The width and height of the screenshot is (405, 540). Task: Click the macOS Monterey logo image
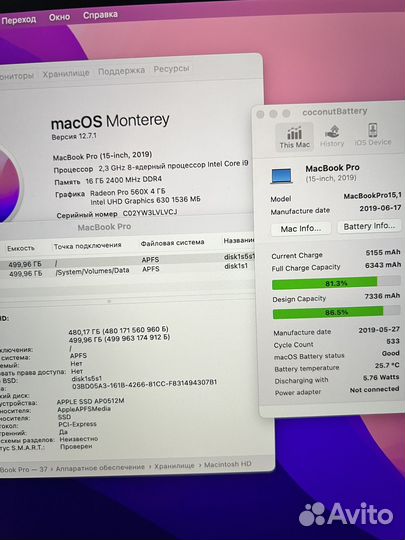click(10, 185)
